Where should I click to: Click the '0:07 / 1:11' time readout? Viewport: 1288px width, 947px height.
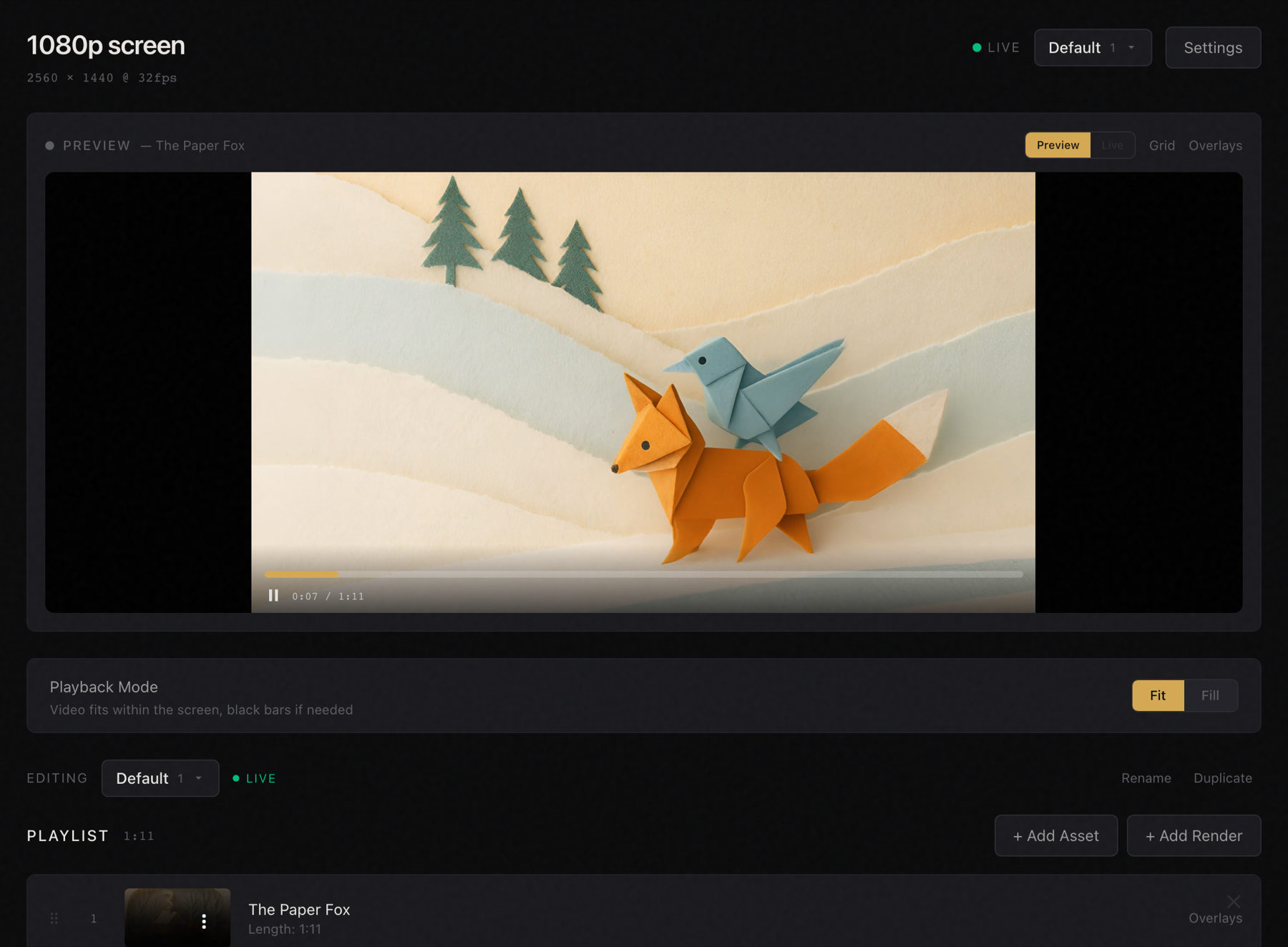tap(328, 596)
